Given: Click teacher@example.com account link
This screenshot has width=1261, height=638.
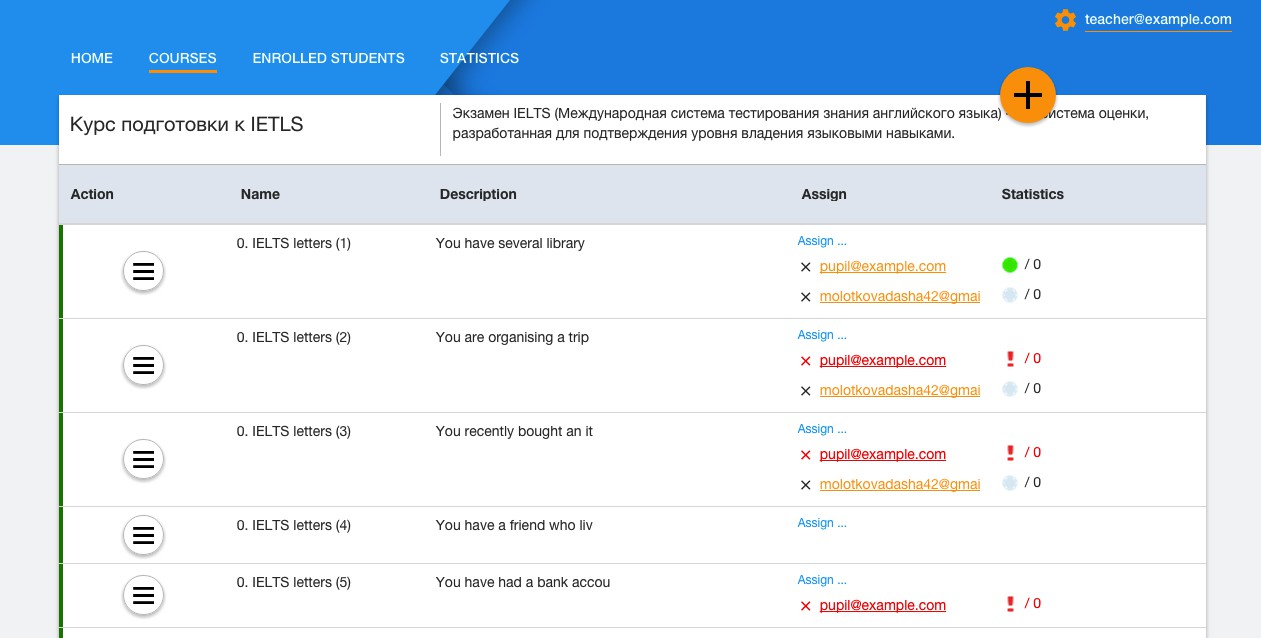Looking at the screenshot, I should tap(1158, 20).
